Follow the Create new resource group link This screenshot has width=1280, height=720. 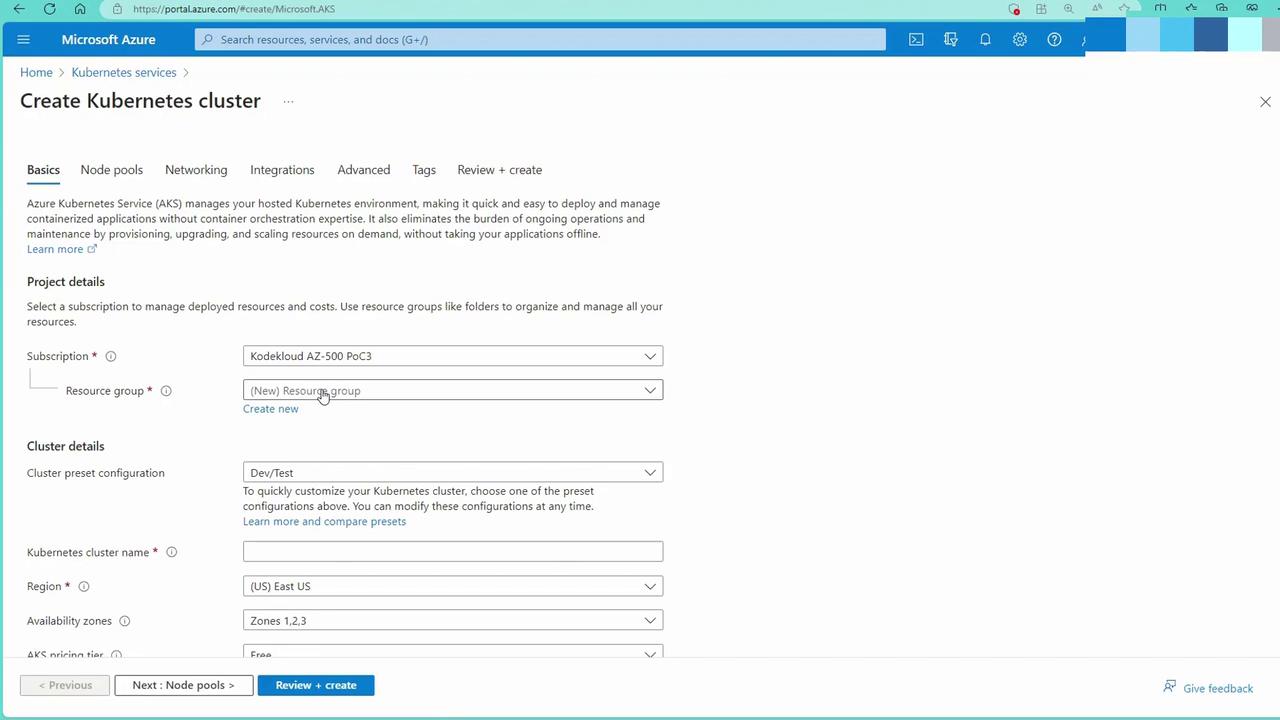click(271, 409)
